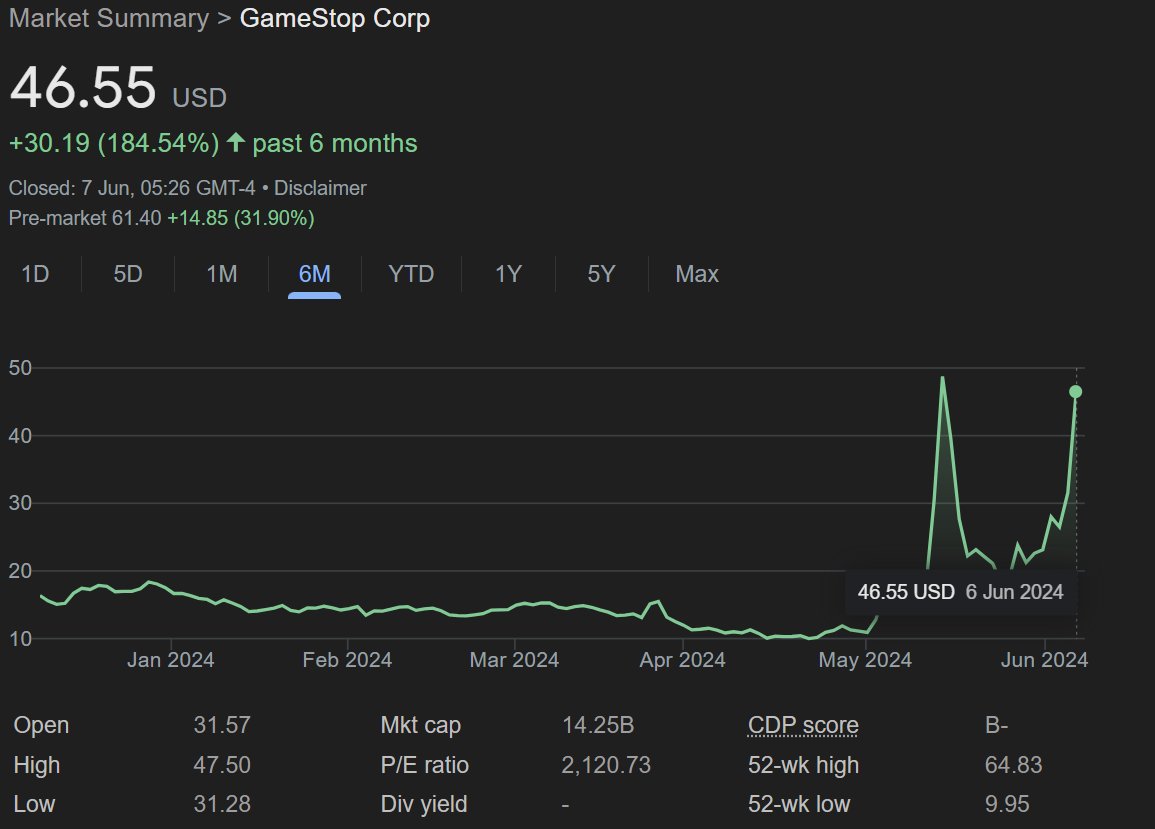This screenshot has width=1155, height=829.
Task: Click the chart's current price dot
Action: [1075, 392]
